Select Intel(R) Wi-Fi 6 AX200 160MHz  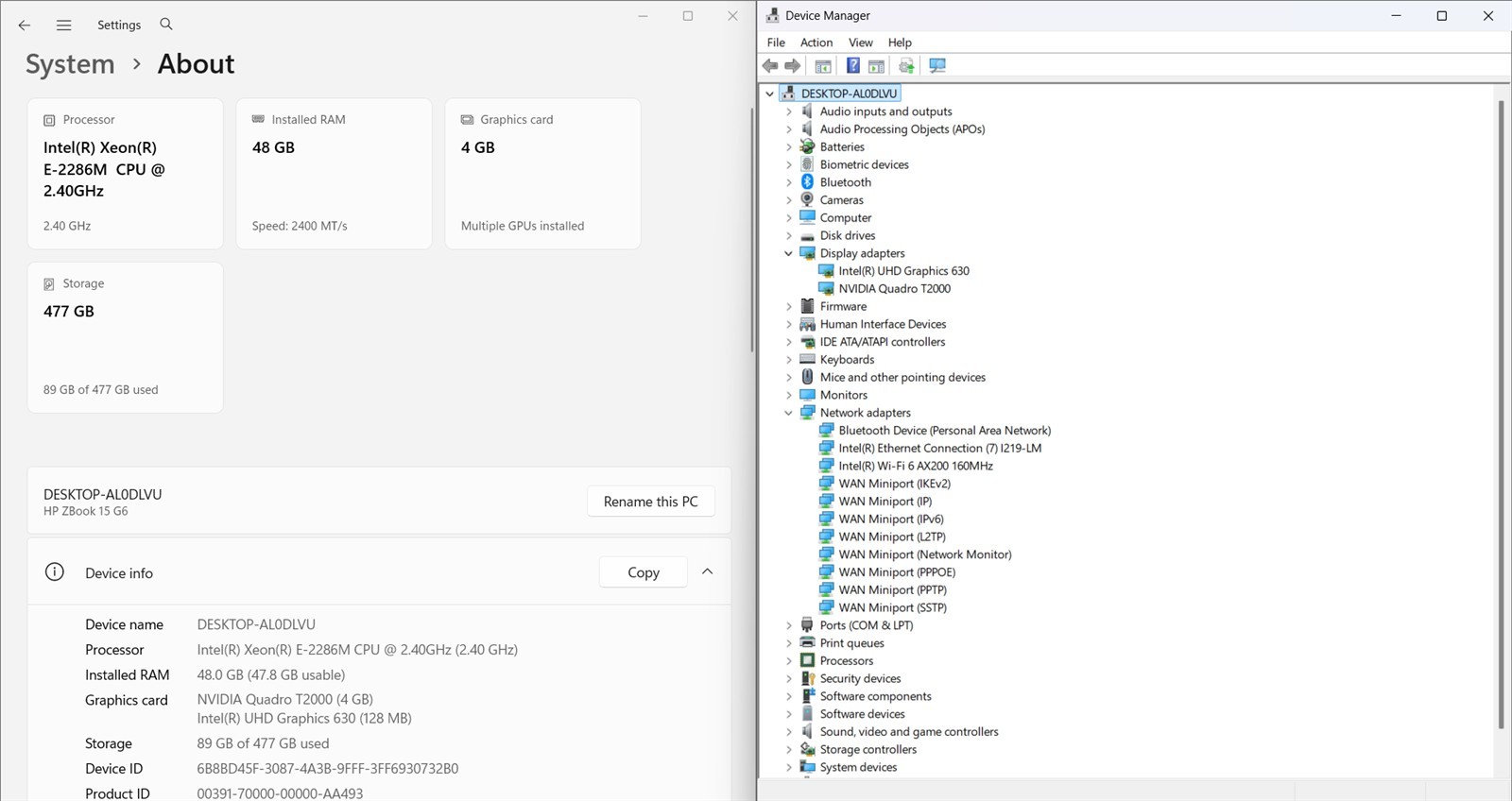(915, 466)
